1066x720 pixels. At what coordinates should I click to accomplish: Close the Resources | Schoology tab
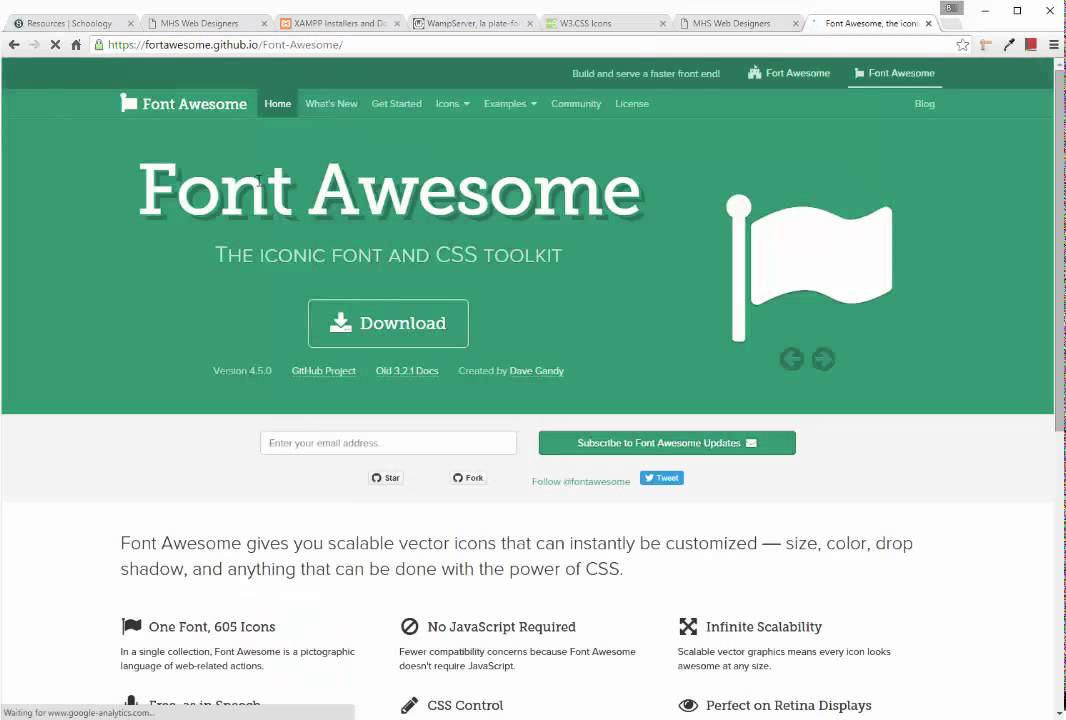coord(131,24)
